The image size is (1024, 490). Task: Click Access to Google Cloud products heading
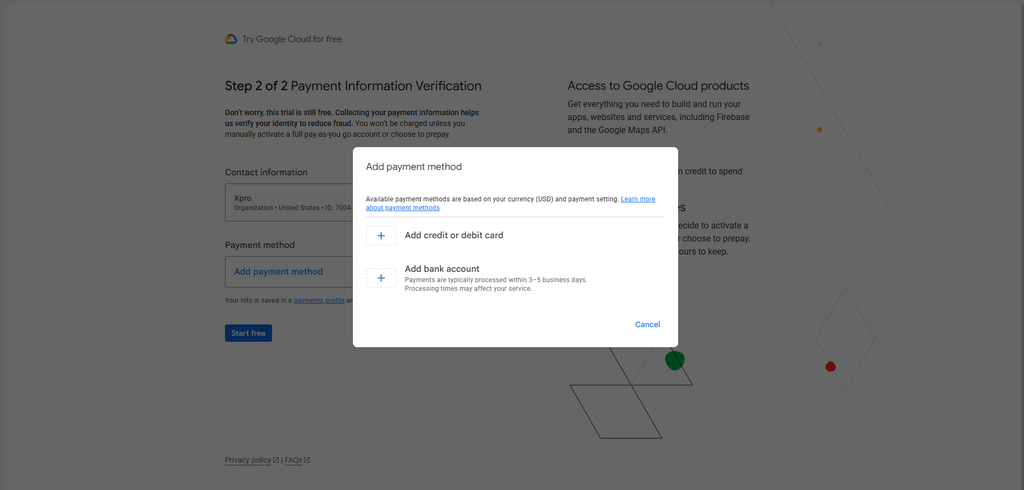tap(658, 86)
